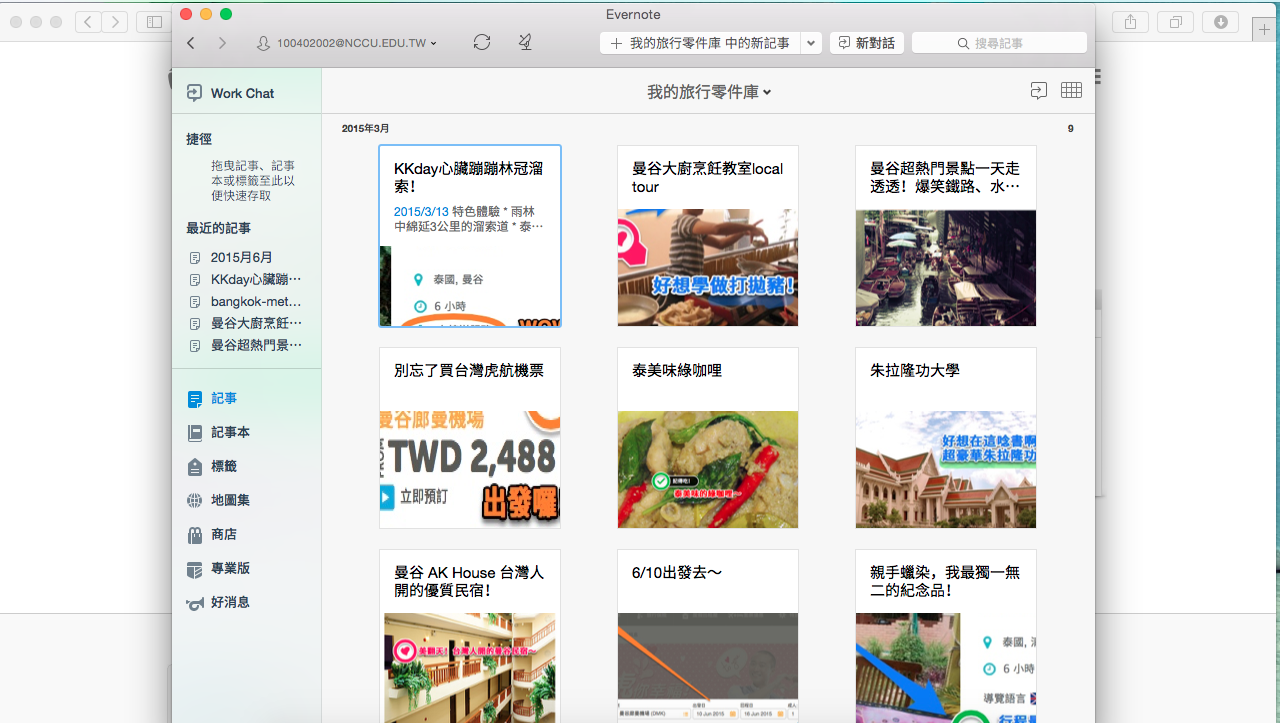Click the 最近的記事 heading
The image size is (1280, 723).
[x=219, y=228]
